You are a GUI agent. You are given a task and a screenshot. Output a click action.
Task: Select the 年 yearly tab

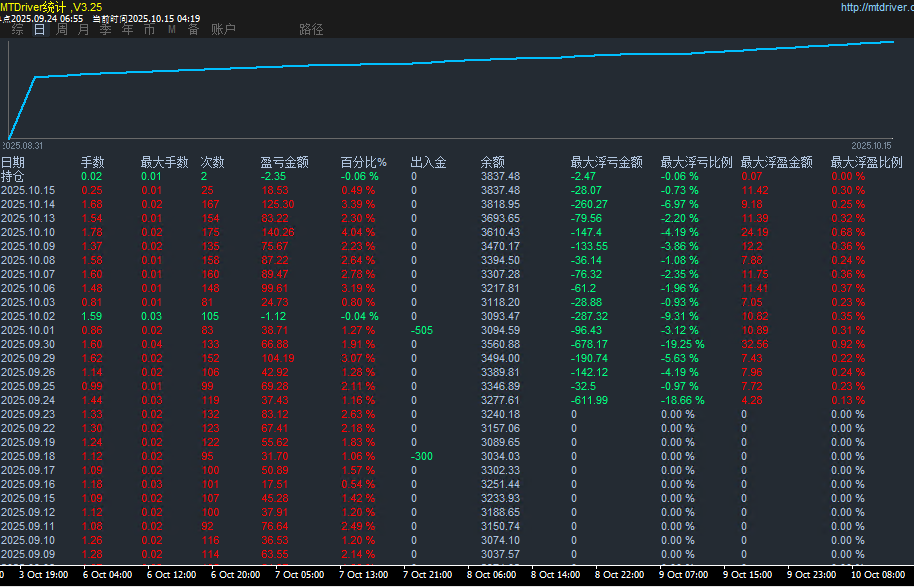tap(128, 29)
